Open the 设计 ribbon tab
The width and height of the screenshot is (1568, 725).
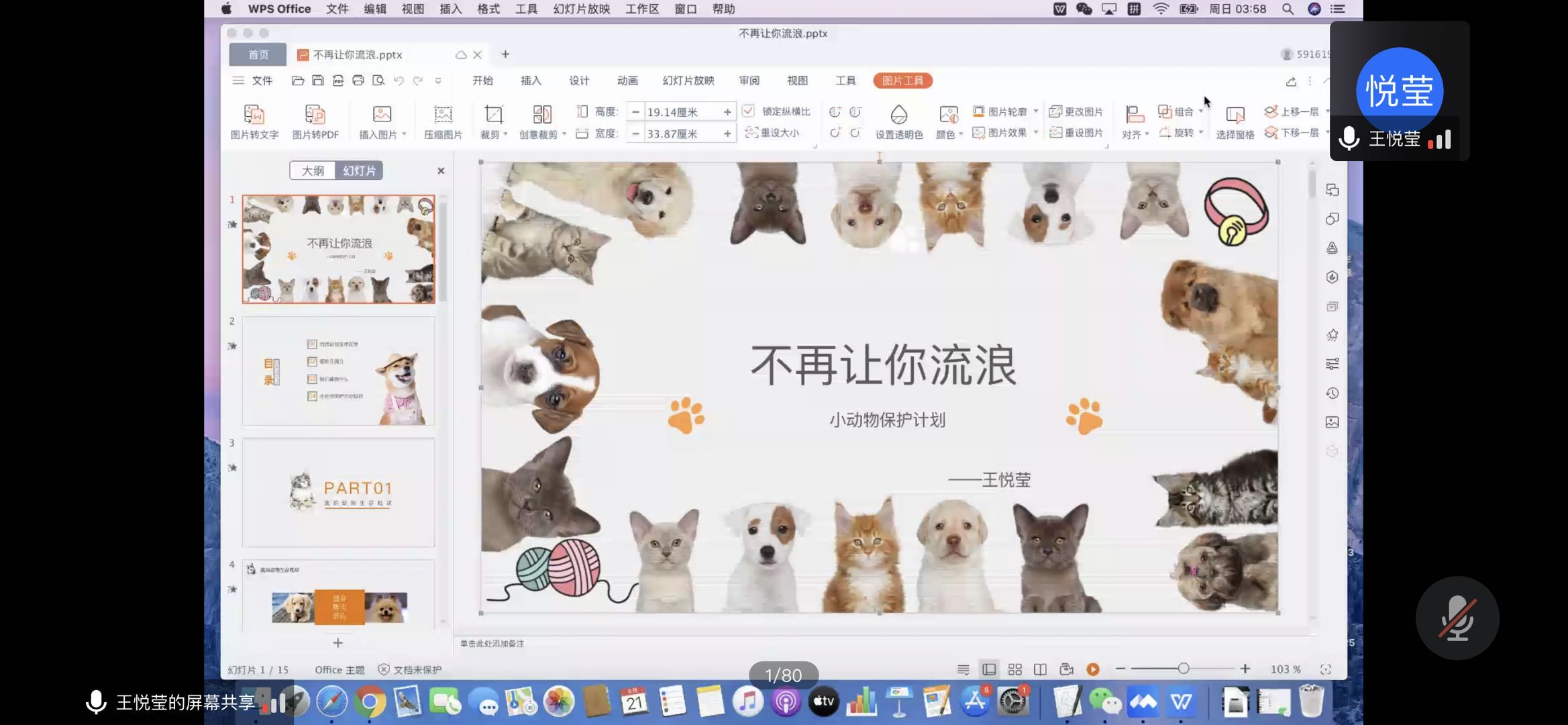578,81
